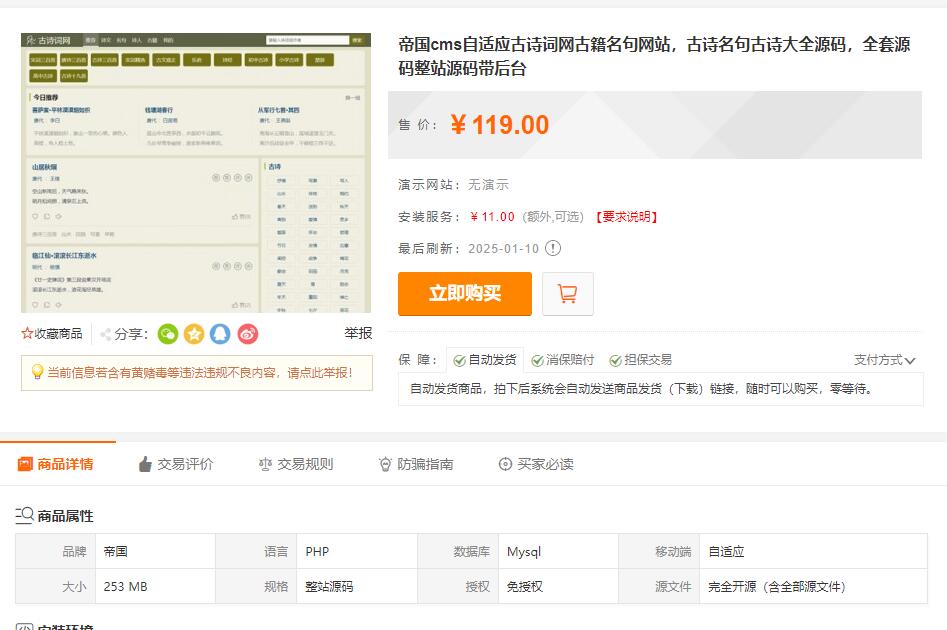Click the info icon beside last refresh date

553,248
